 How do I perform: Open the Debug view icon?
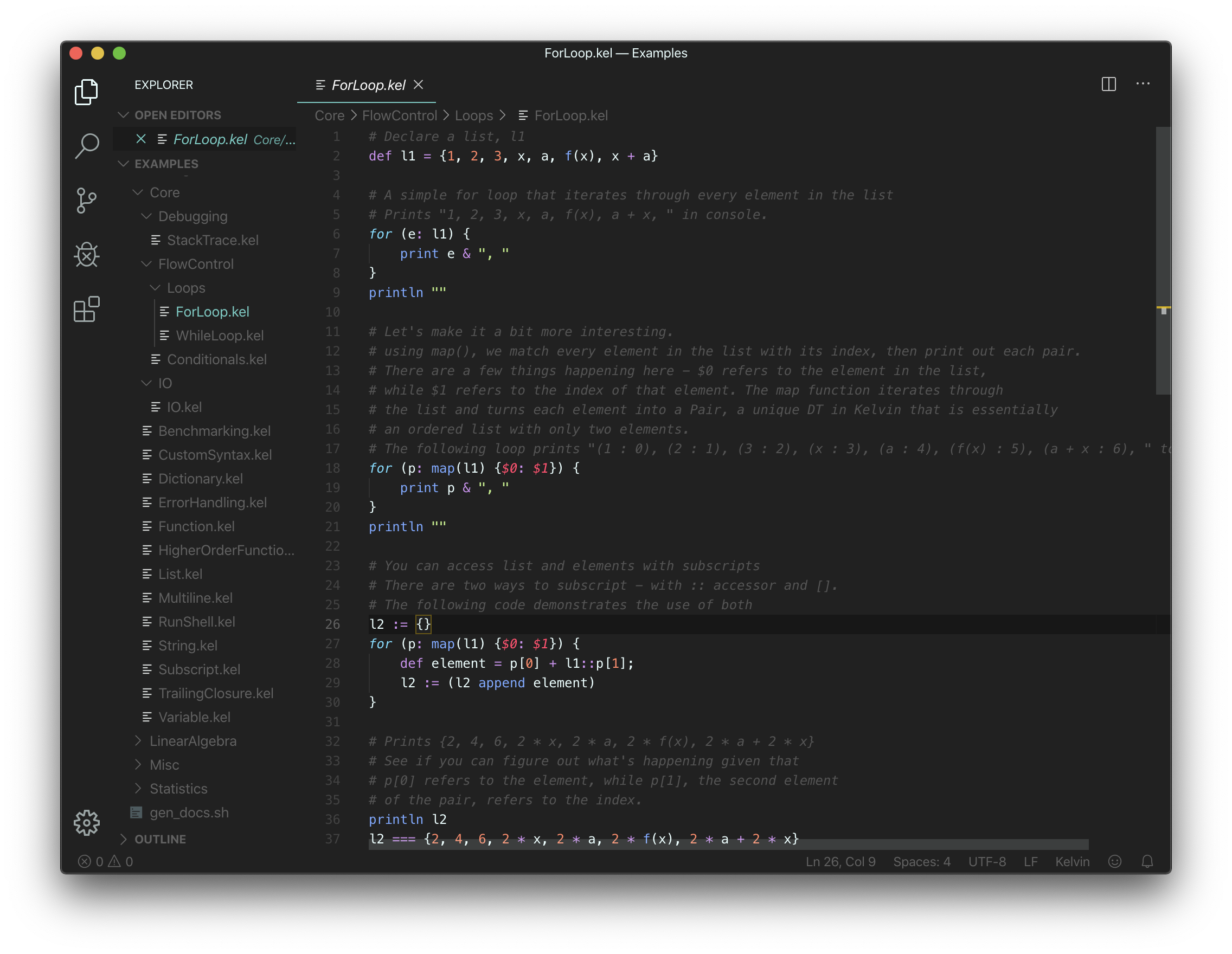[86, 255]
